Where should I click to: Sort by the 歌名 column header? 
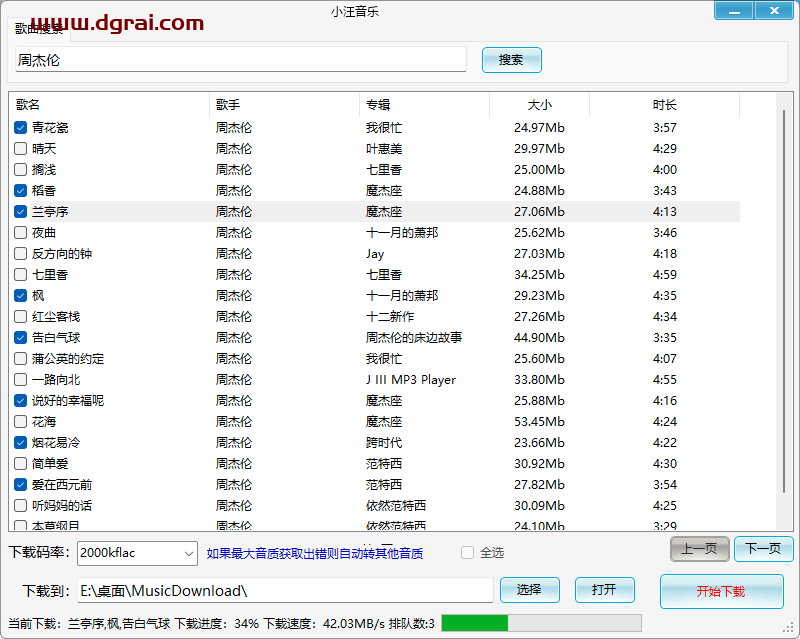[x=109, y=105]
